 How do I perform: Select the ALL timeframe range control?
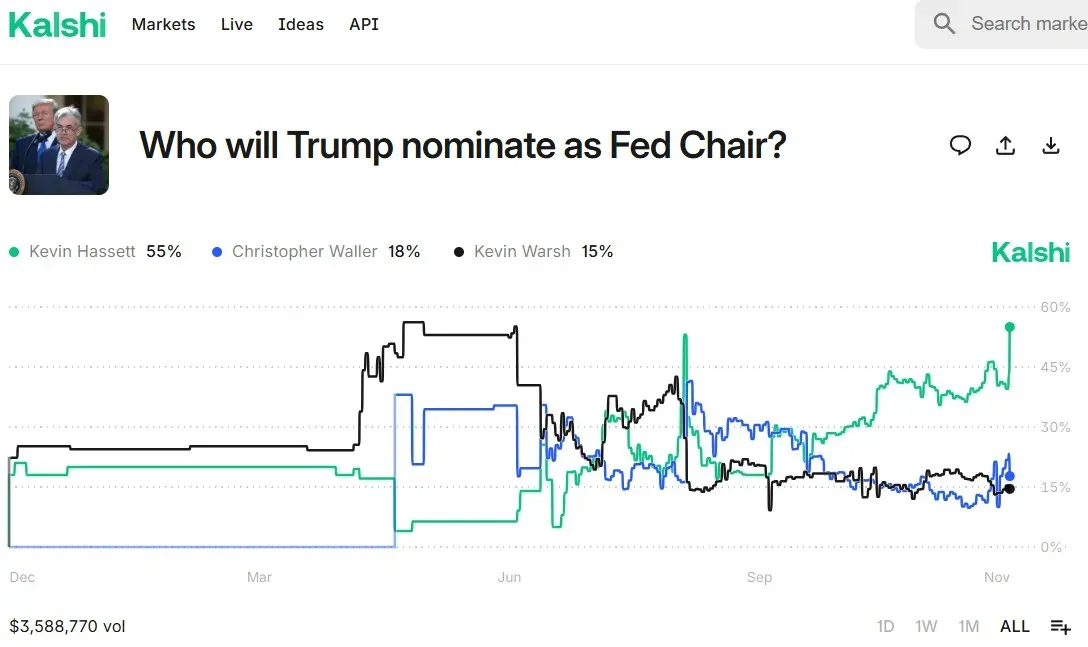tap(1014, 625)
